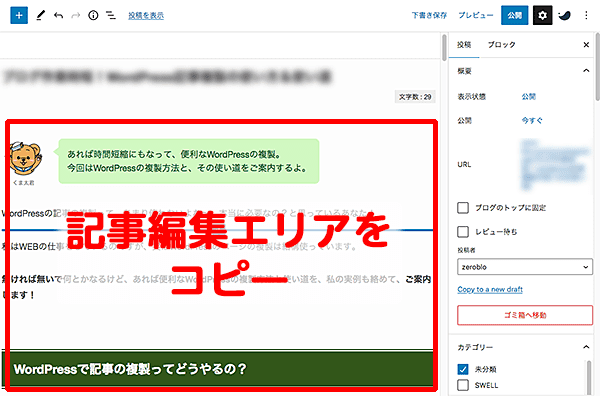Collapse the カテゴリー section
This screenshot has height=396, width=600.
click(x=586, y=347)
